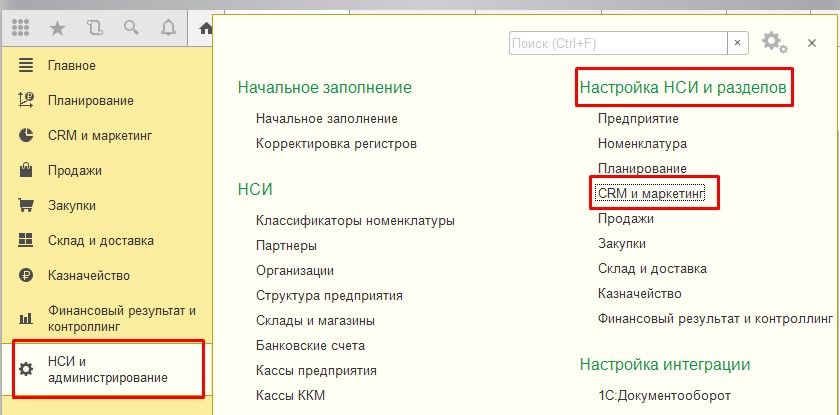
Task: Go to the Home page icon
Action: (x=205, y=28)
